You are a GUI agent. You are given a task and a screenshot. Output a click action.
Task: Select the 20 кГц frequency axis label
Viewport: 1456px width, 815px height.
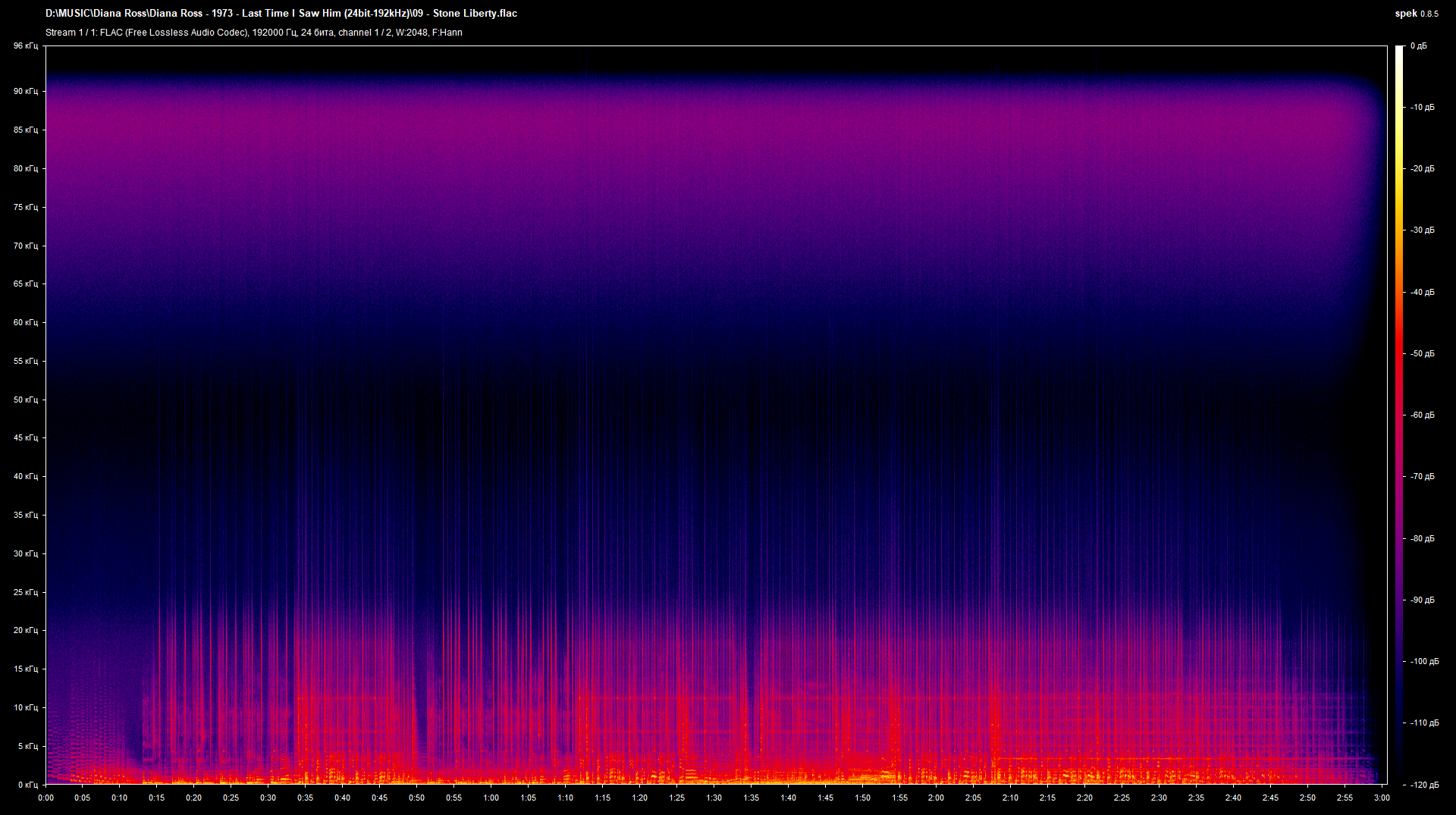[x=26, y=630]
